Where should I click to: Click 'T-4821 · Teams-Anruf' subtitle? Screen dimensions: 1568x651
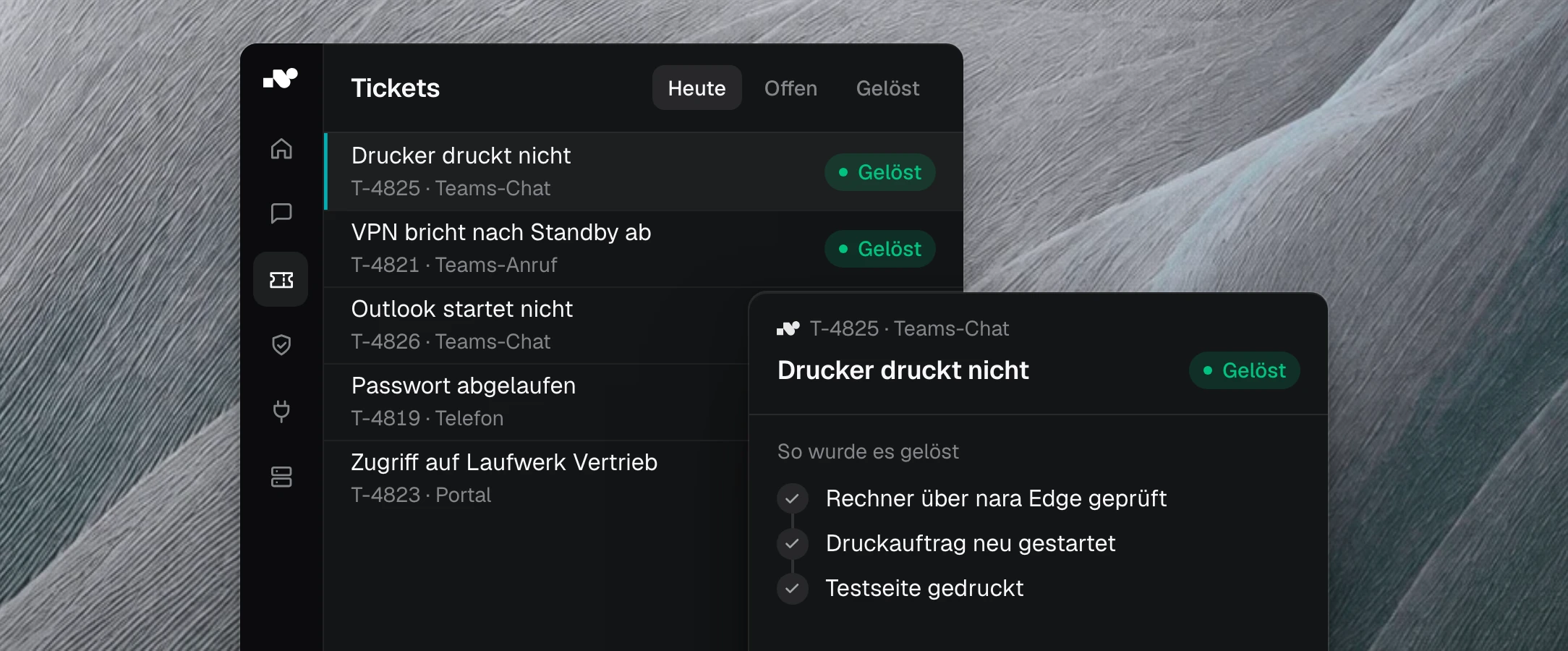(x=454, y=265)
